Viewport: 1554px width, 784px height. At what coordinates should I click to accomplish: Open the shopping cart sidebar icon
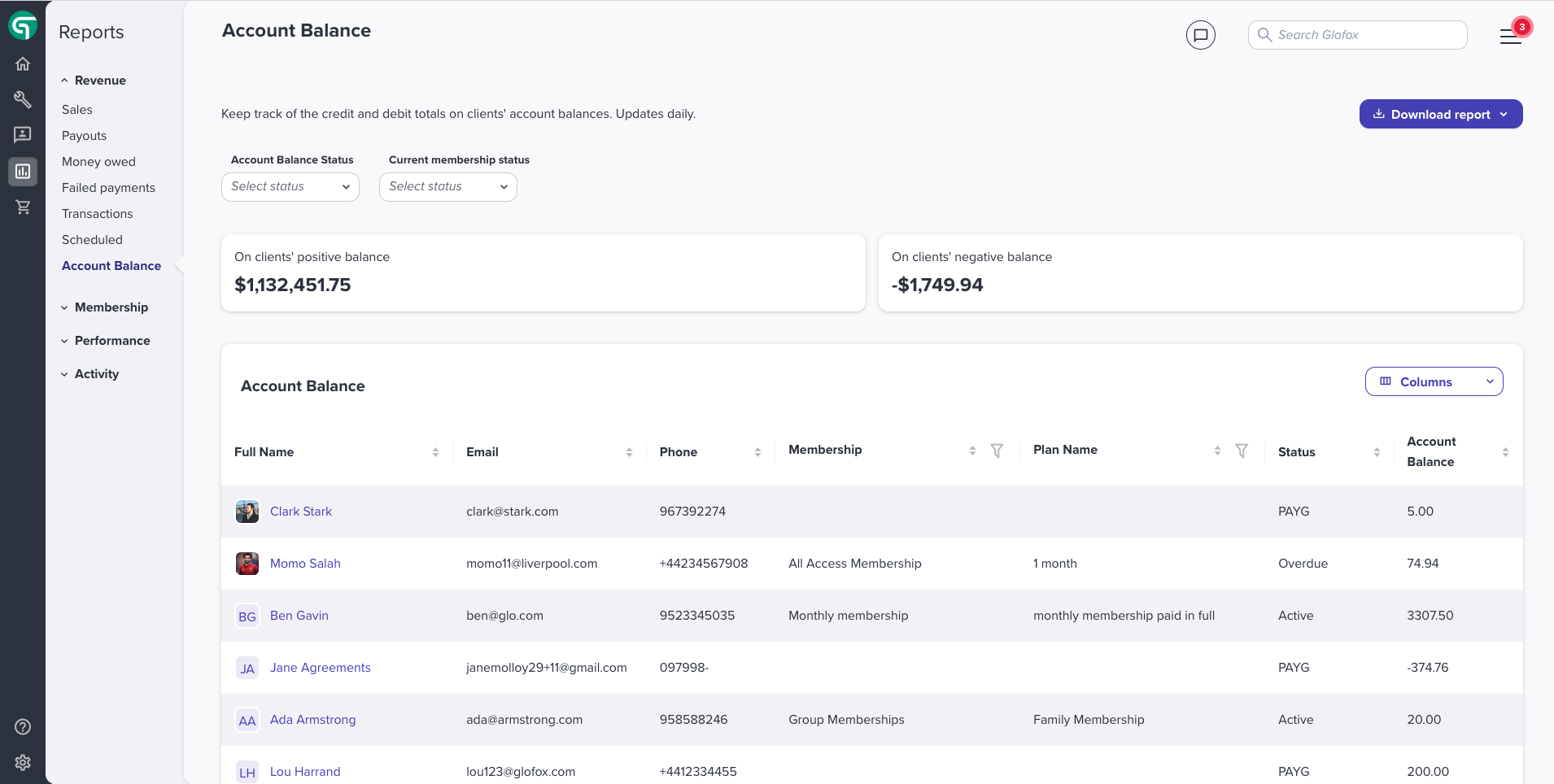pos(23,207)
